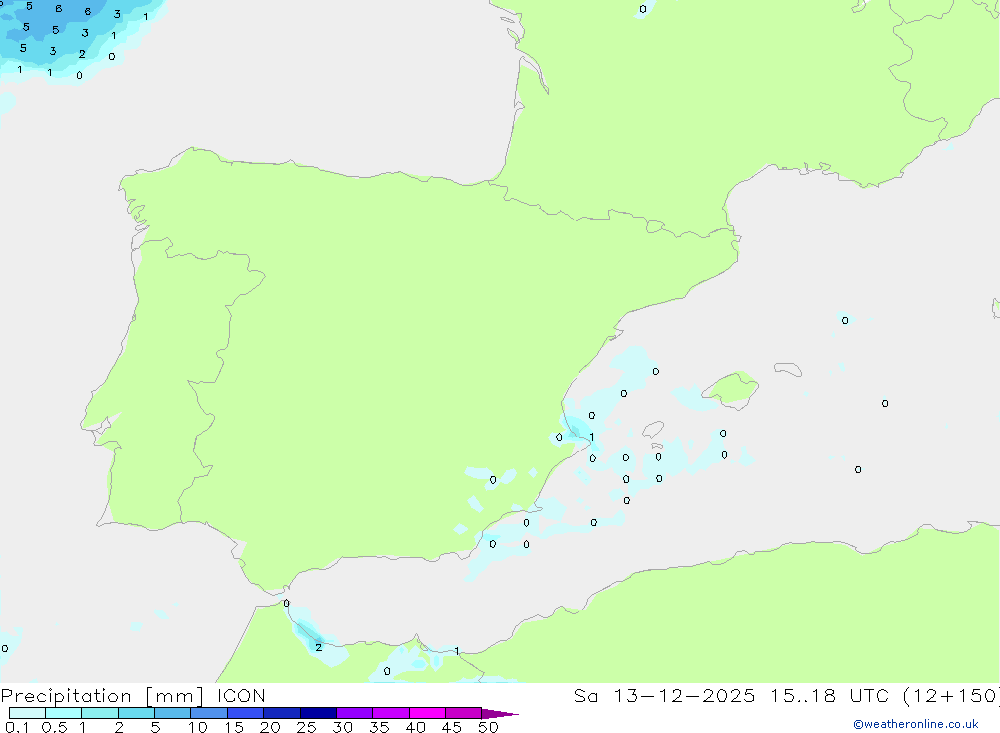Click the "0.1" legend label
Viewport: 1000px width, 733px height.
pyautogui.click(x=17, y=727)
